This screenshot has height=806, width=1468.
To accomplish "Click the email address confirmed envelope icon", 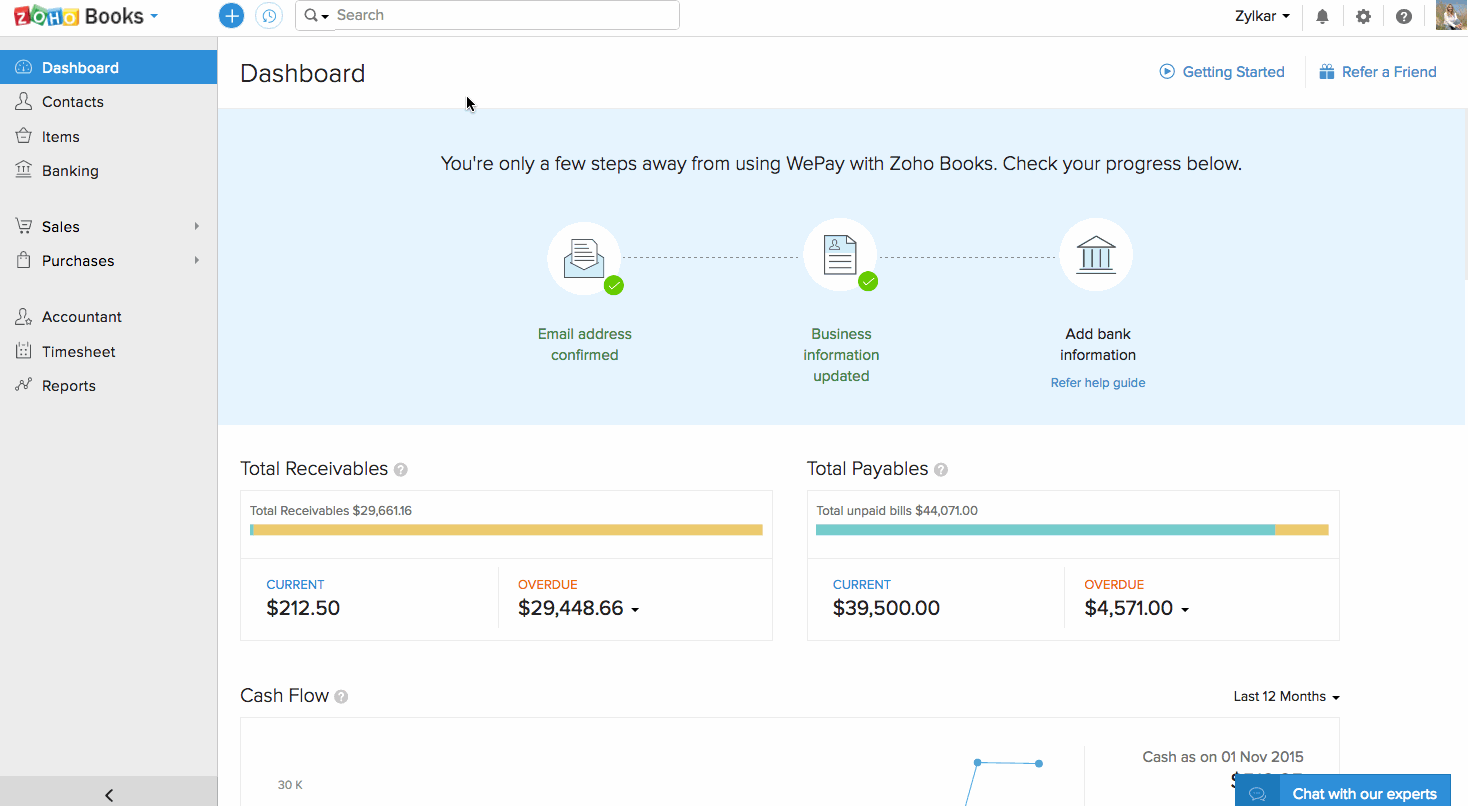I will coord(584,257).
